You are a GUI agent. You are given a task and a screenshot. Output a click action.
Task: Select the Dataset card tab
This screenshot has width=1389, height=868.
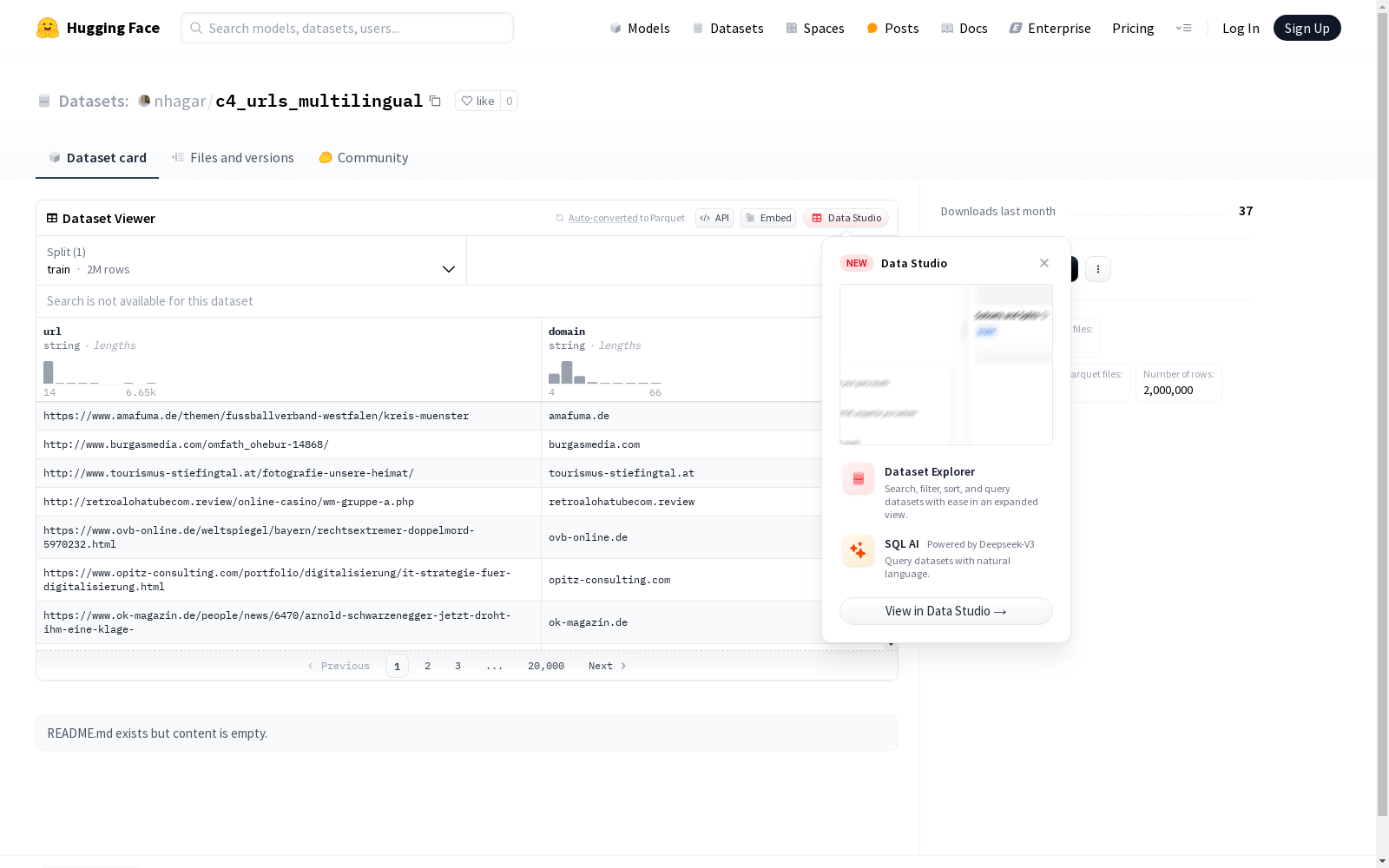[x=97, y=157]
